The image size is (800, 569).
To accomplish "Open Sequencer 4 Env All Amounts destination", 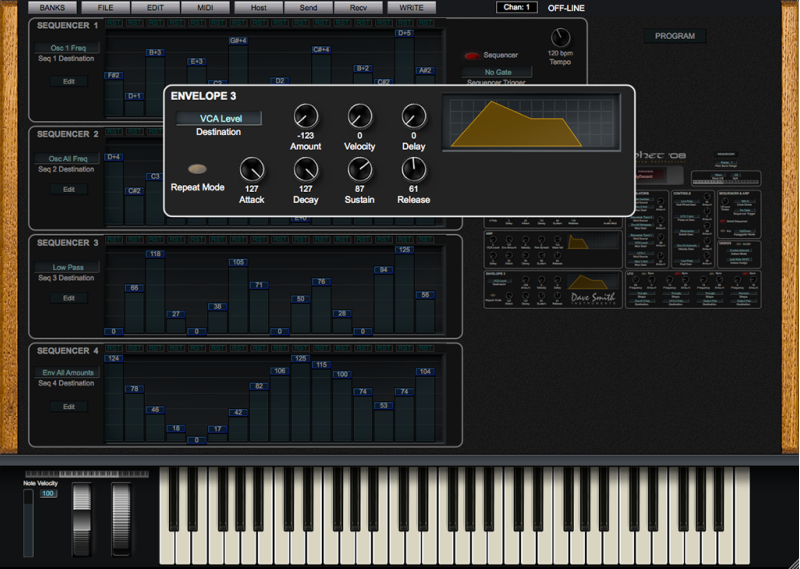I will click(68, 372).
